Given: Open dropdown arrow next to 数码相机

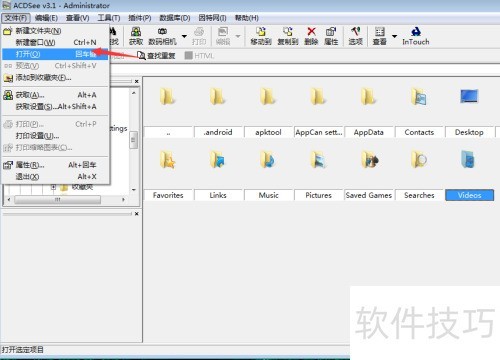Looking at the screenshot, I should click(x=184, y=36).
